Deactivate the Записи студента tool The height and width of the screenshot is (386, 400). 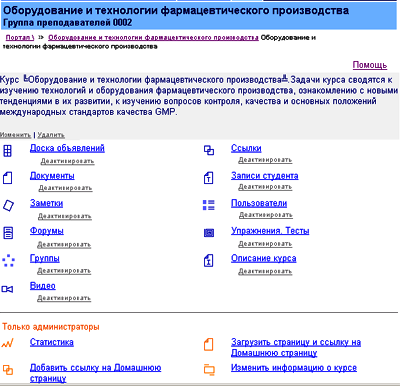tap(265, 187)
